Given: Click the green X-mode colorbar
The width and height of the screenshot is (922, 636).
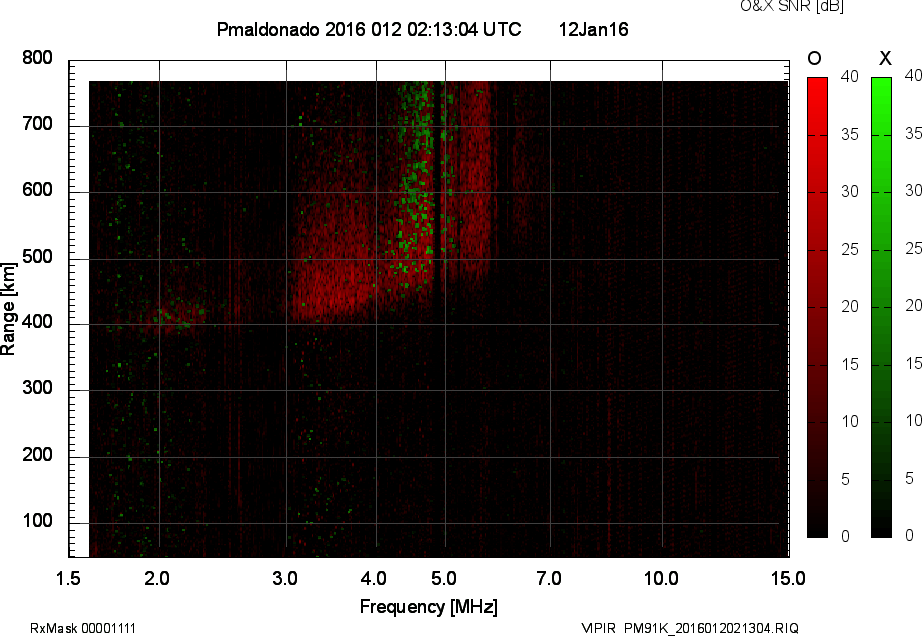Looking at the screenshot, I should click(881, 307).
